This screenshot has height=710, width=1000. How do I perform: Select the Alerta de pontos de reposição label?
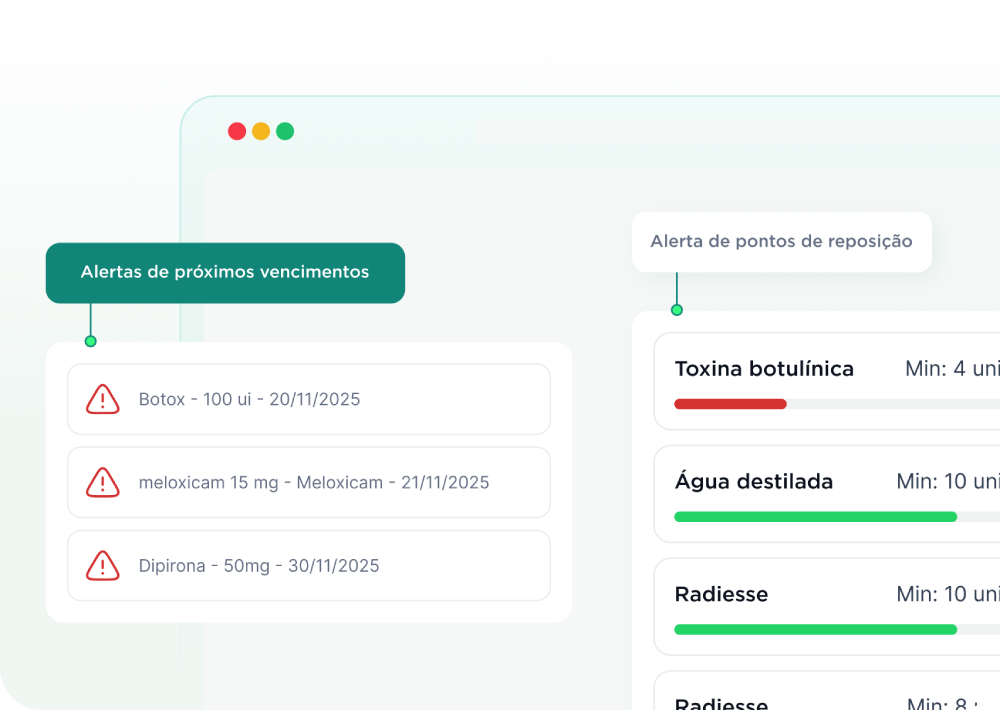click(x=781, y=241)
